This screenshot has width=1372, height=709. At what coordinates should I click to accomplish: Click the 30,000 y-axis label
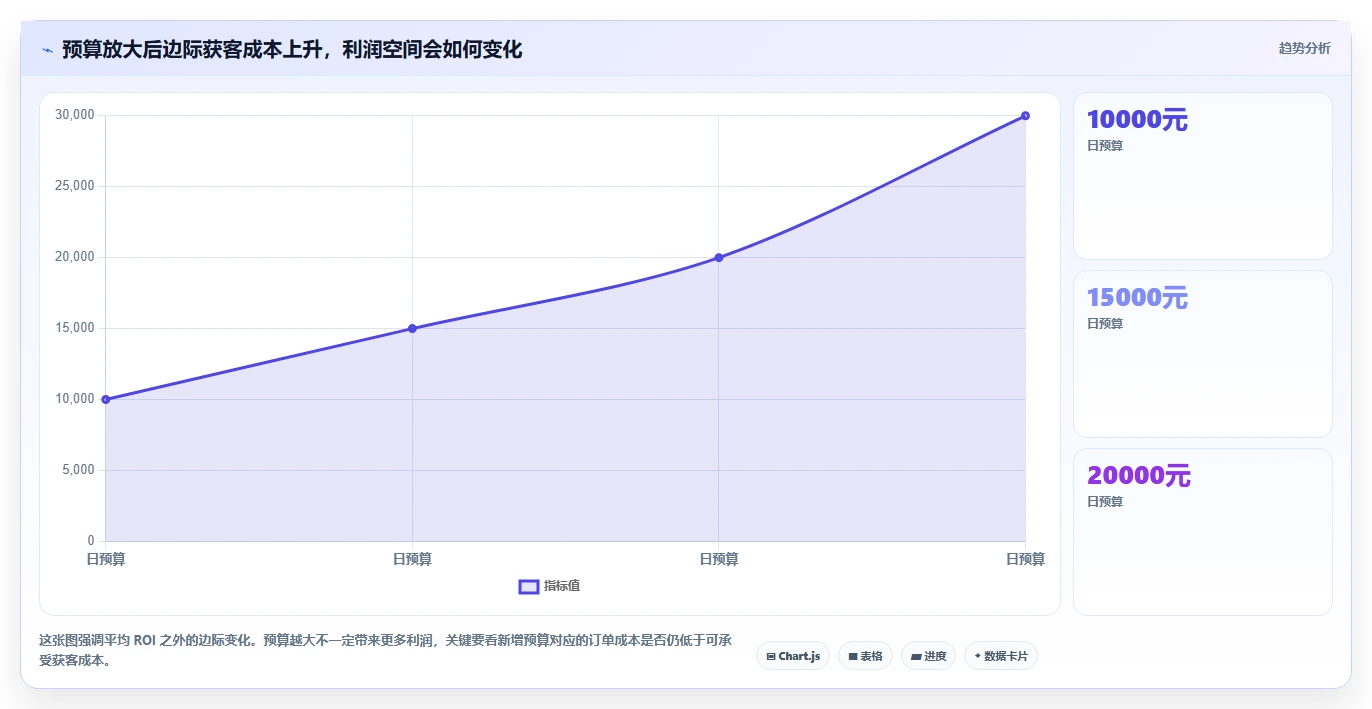(x=75, y=115)
